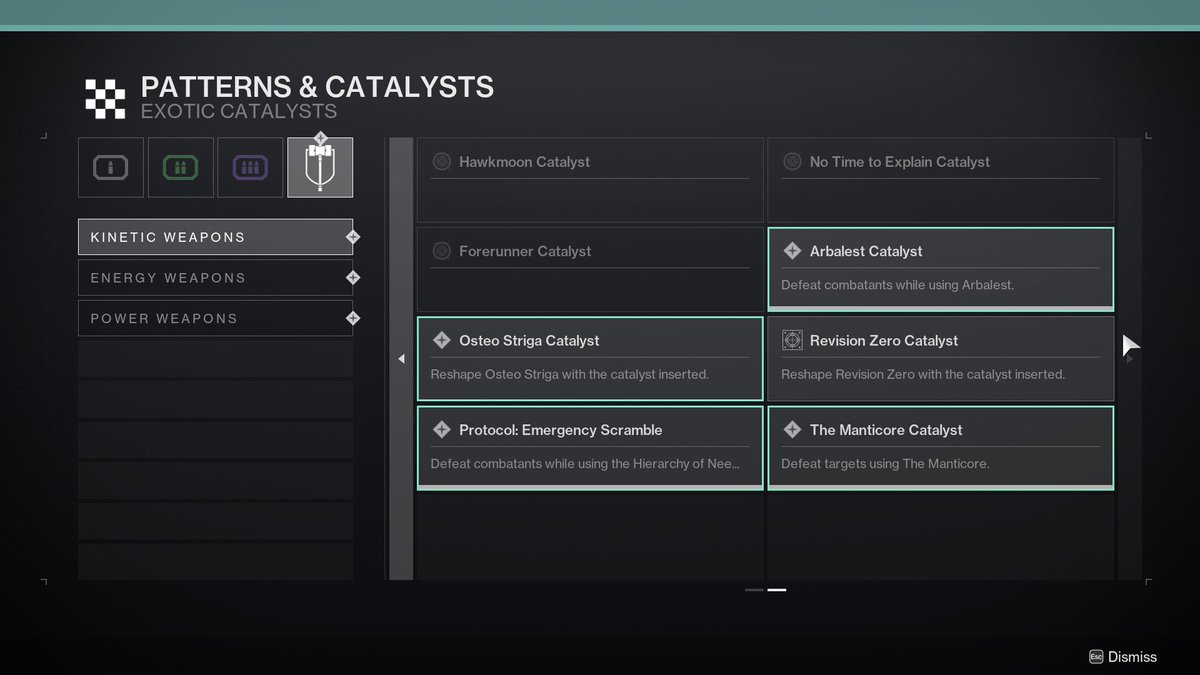
Task: Click the Kinetic Weapons diamond notification icon
Action: tap(352, 237)
